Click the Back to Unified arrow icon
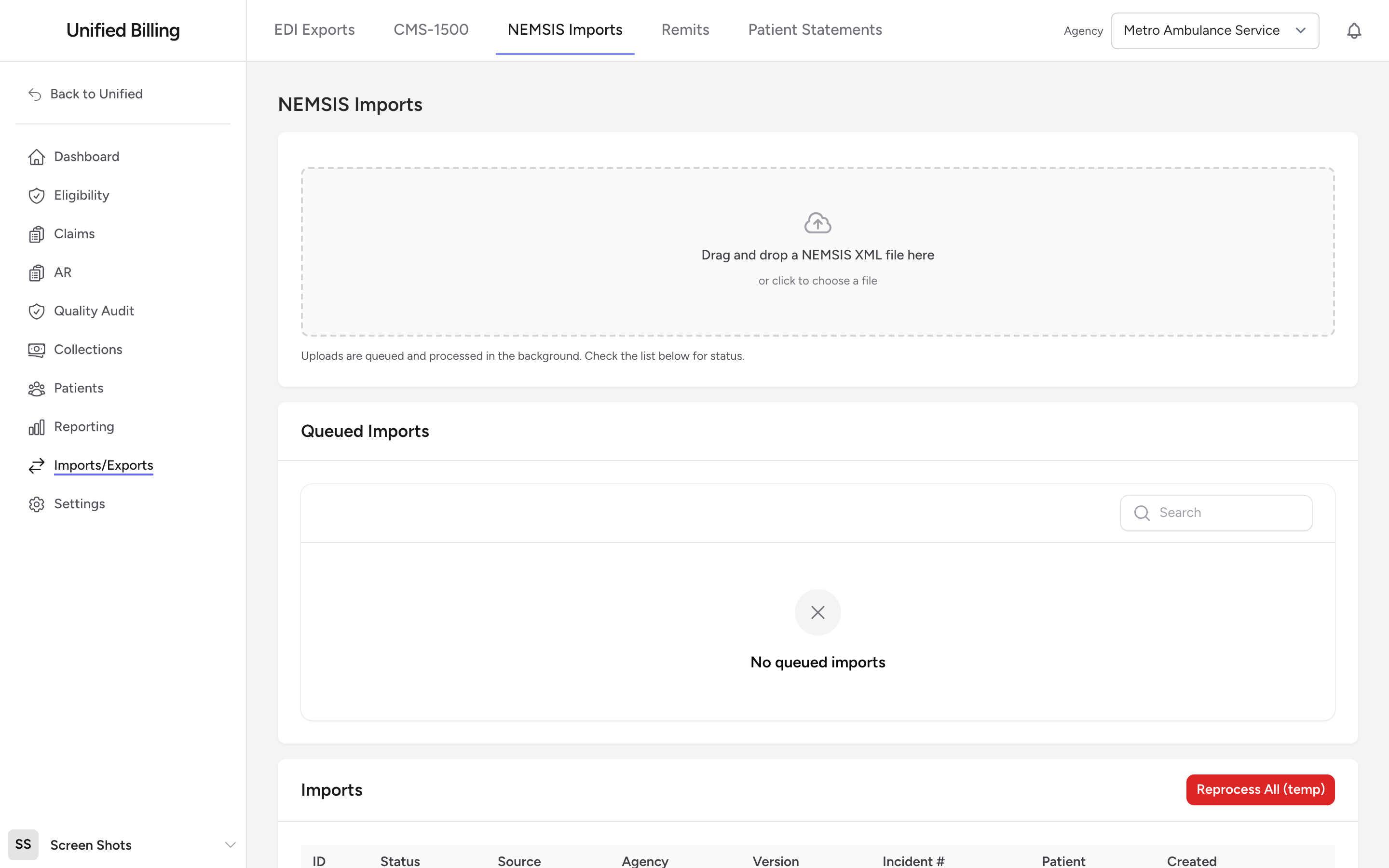1389x868 pixels. 35,94
